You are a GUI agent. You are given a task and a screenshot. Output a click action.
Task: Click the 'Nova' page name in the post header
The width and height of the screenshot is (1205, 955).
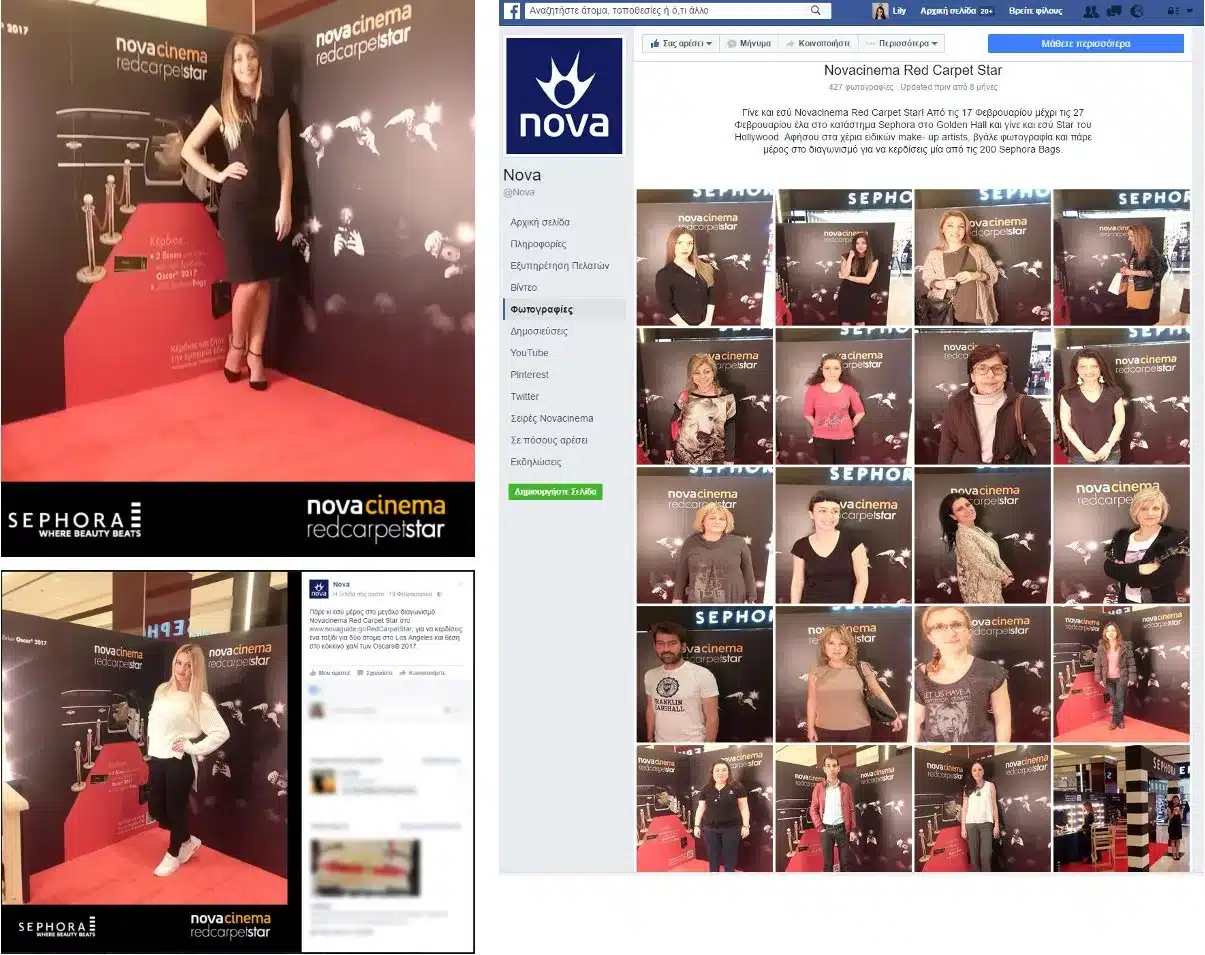342,584
